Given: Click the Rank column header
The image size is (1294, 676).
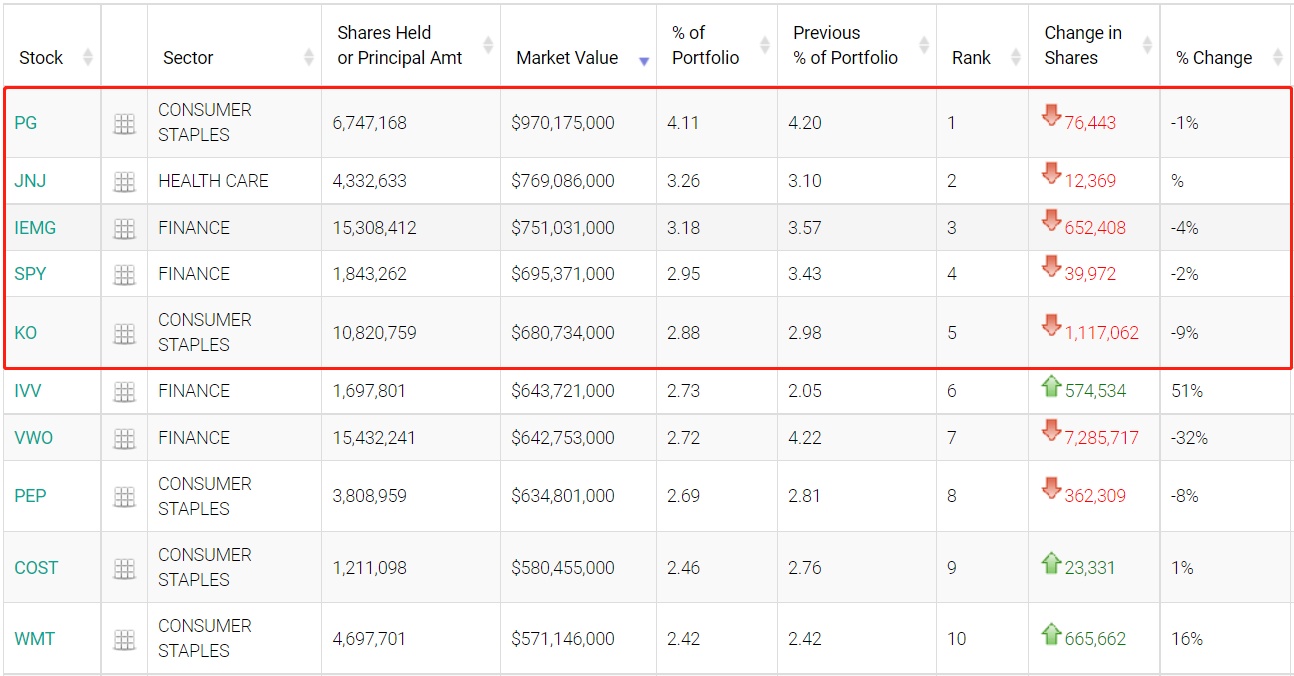Looking at the screenshot, I should point(970,58).
